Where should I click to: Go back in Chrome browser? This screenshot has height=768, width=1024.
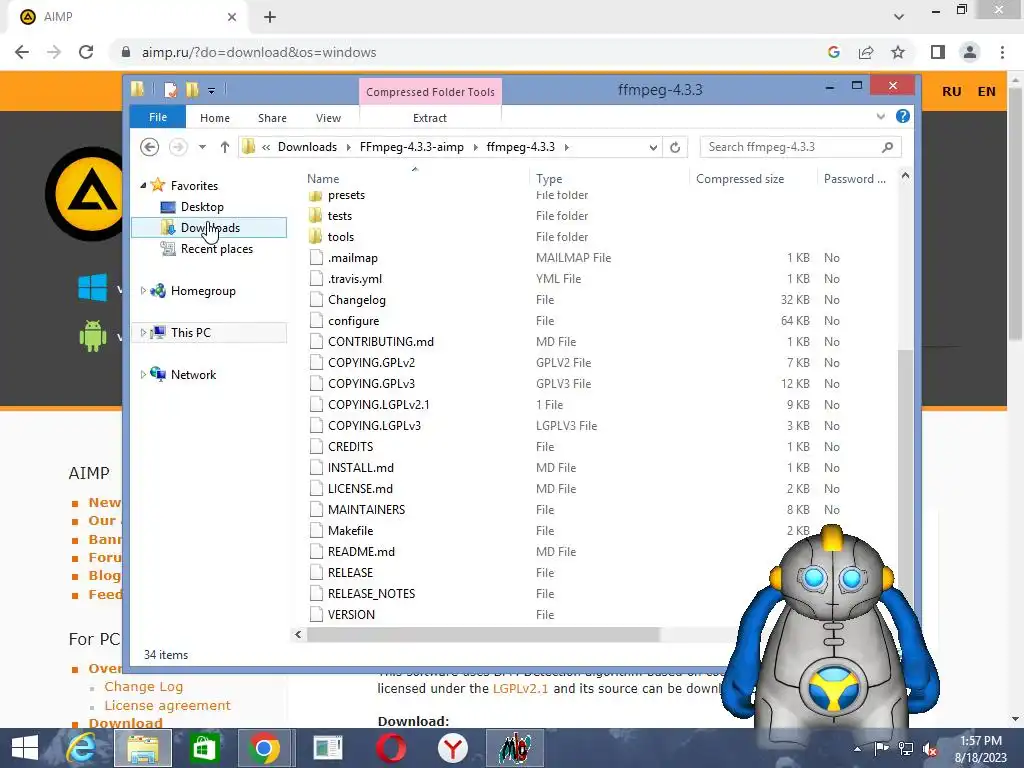pos(22,52)
